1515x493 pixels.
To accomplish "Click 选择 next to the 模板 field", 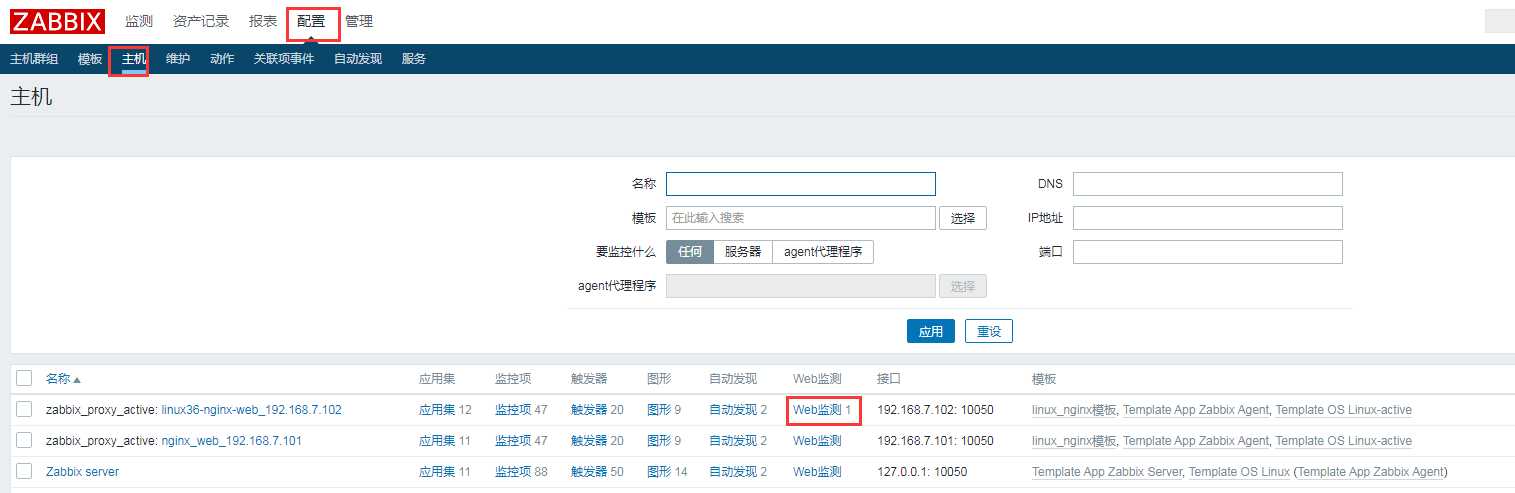I will [963, 218].
